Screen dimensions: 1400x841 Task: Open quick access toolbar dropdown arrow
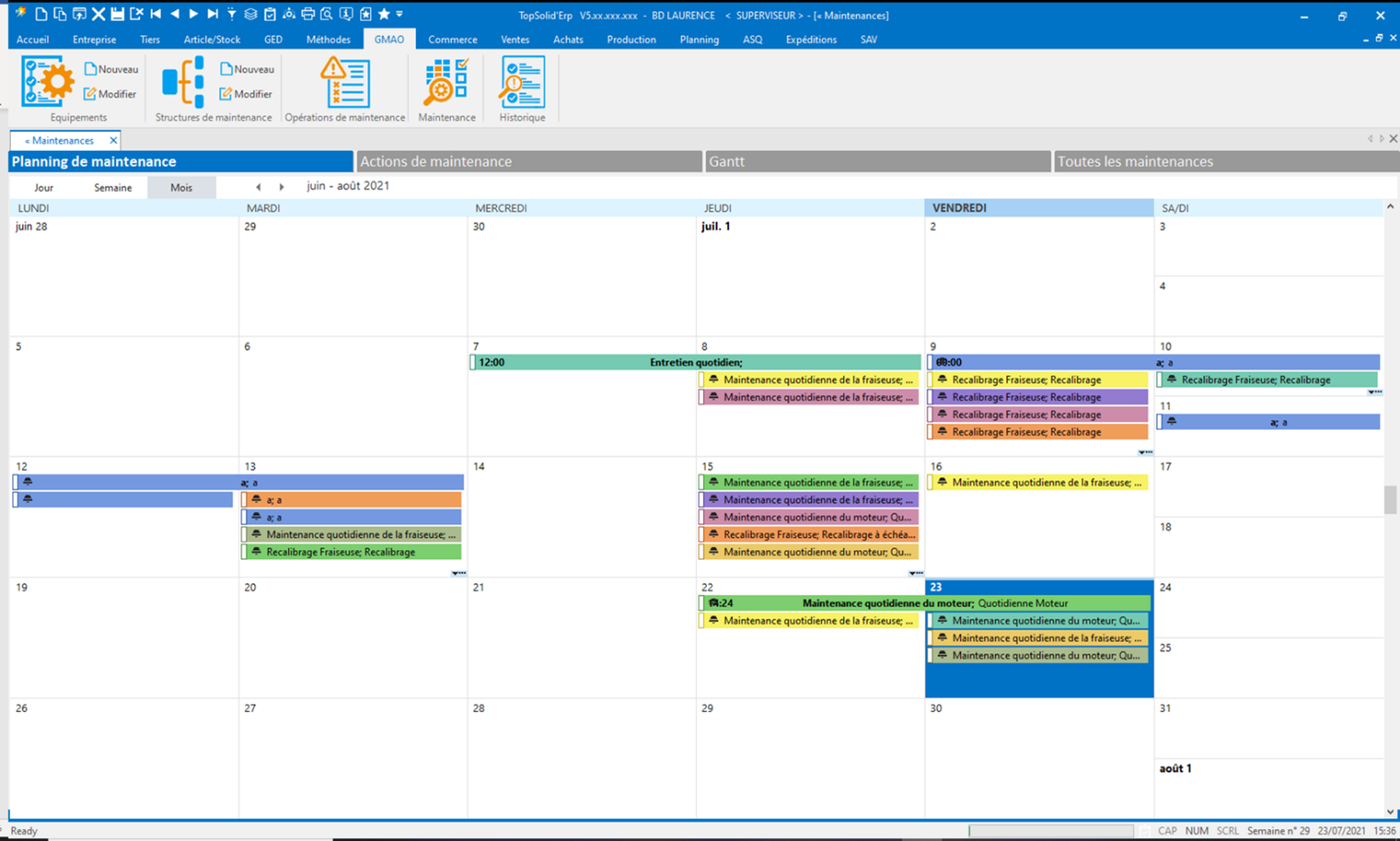(x=400, y=14)
